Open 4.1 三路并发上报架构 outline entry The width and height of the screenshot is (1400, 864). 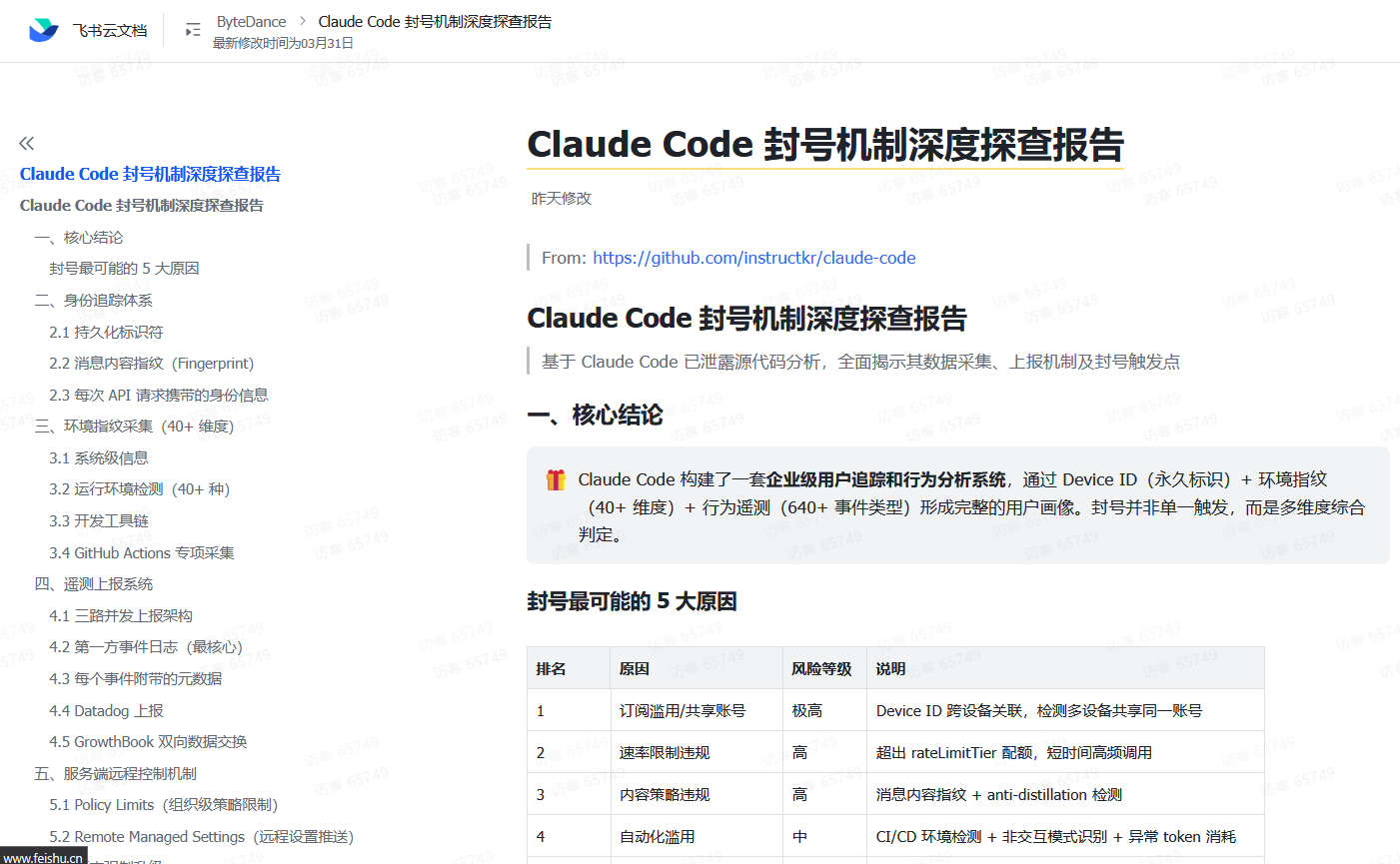121,616
